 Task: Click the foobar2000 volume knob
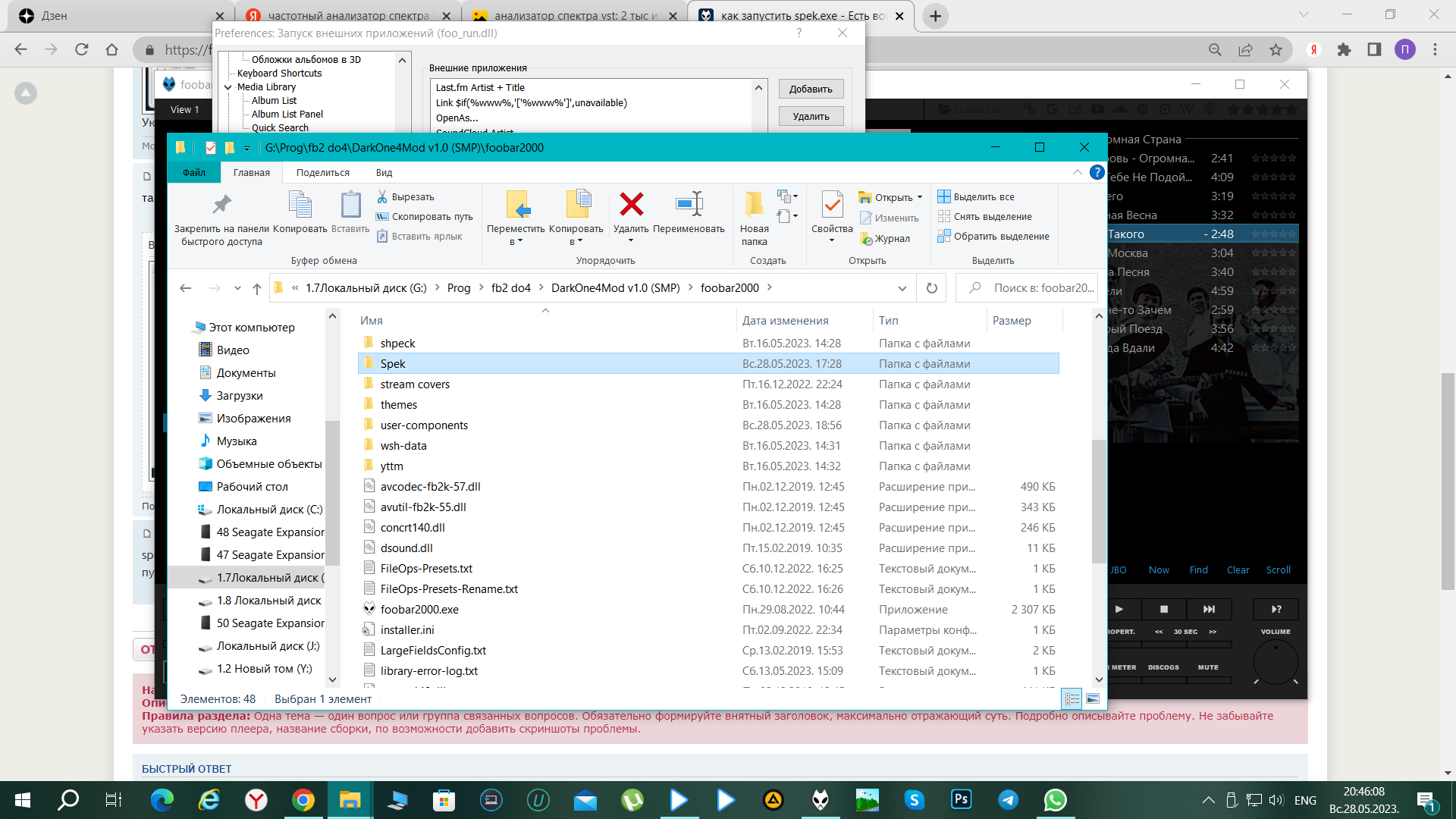pos(1276,662)
